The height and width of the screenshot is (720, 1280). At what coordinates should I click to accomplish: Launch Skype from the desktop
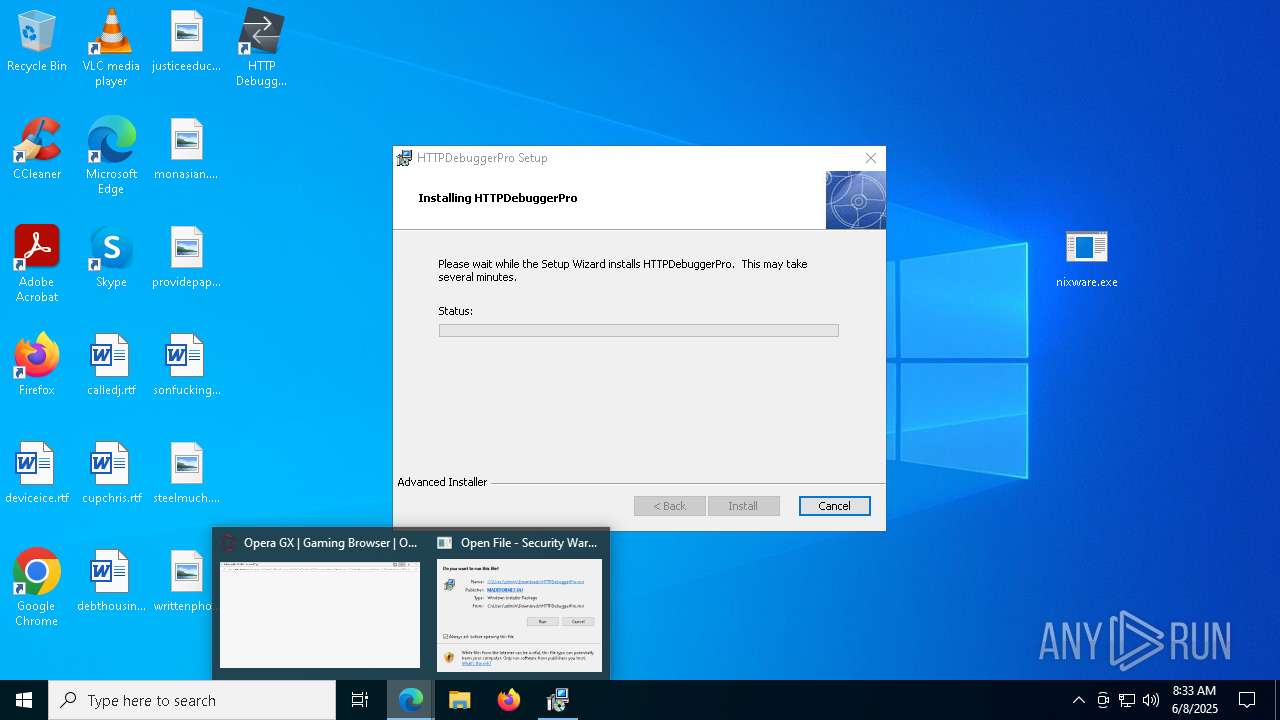[111, 258]
